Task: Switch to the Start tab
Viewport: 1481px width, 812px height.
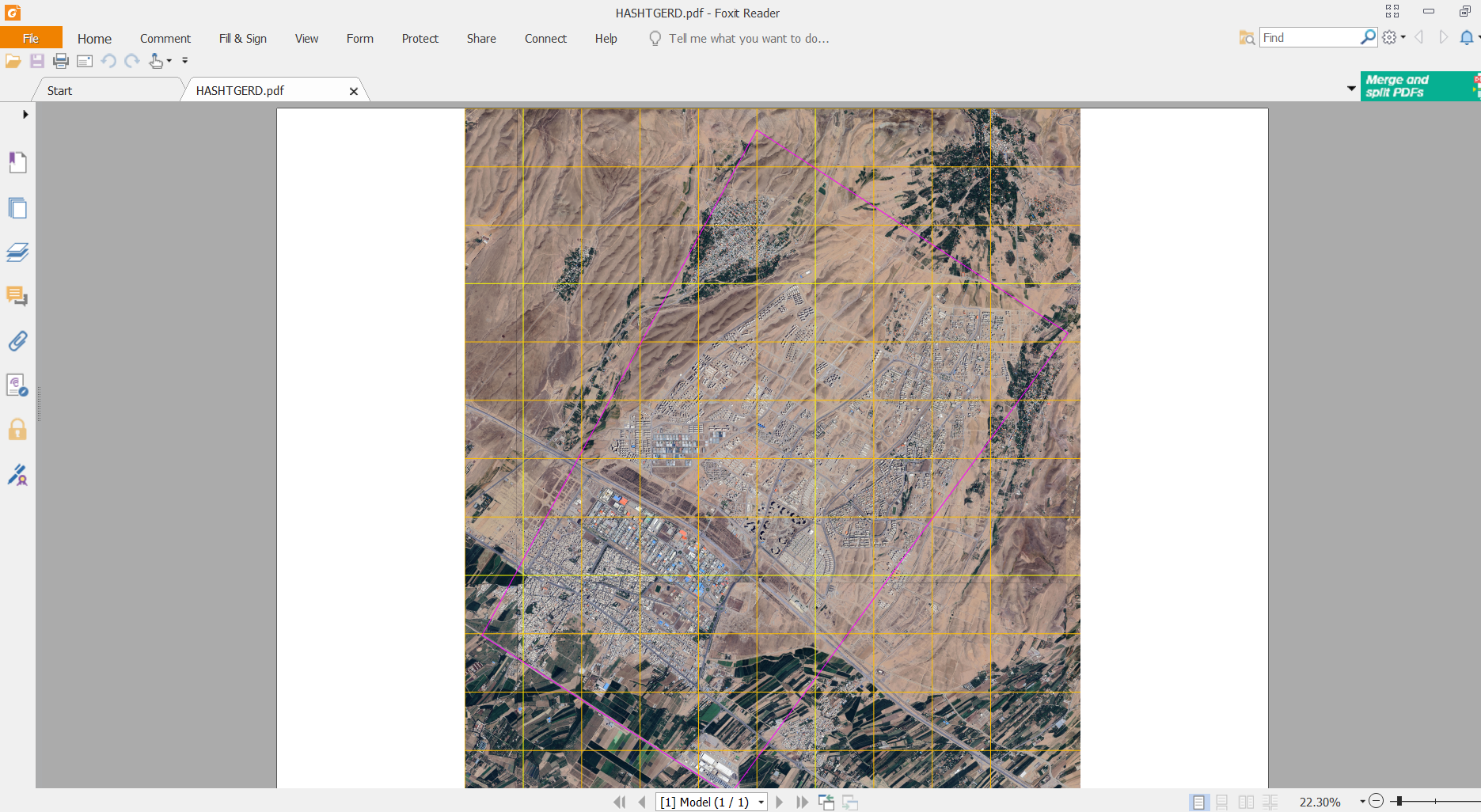Action: tap(60, 91)
